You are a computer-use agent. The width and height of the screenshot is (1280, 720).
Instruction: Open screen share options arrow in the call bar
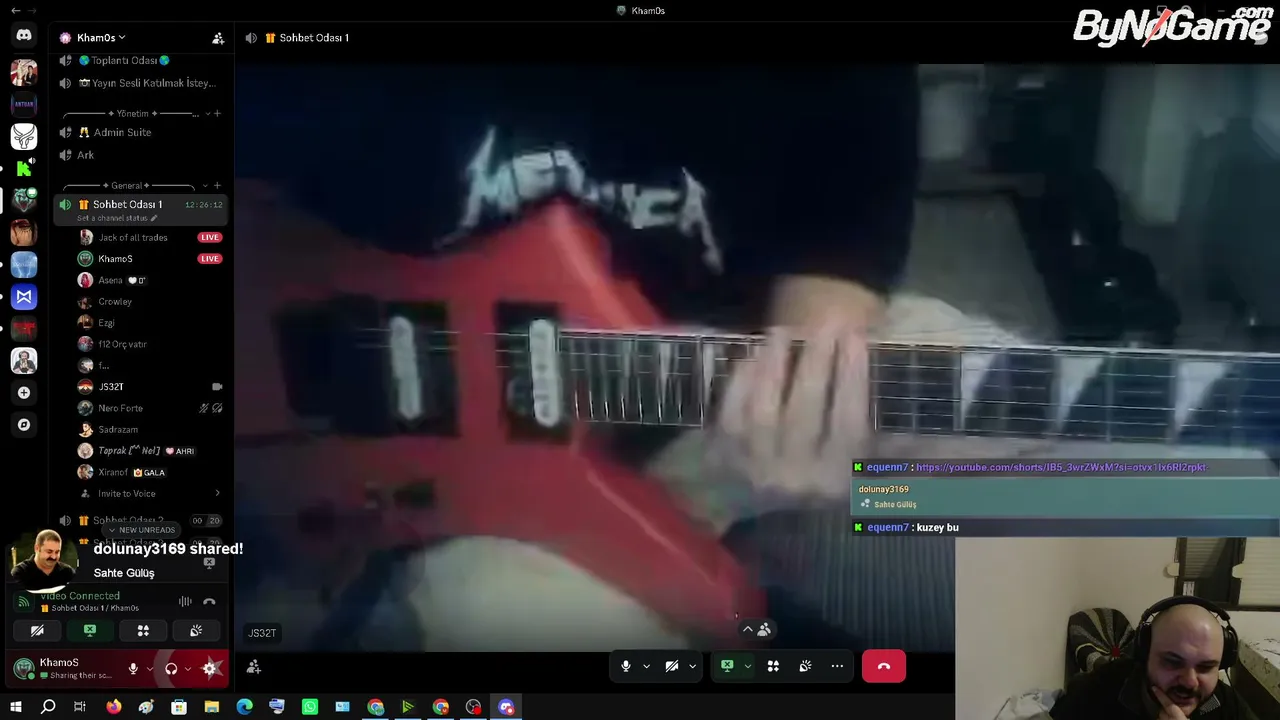pyautogui.click(x=747, y=666)
